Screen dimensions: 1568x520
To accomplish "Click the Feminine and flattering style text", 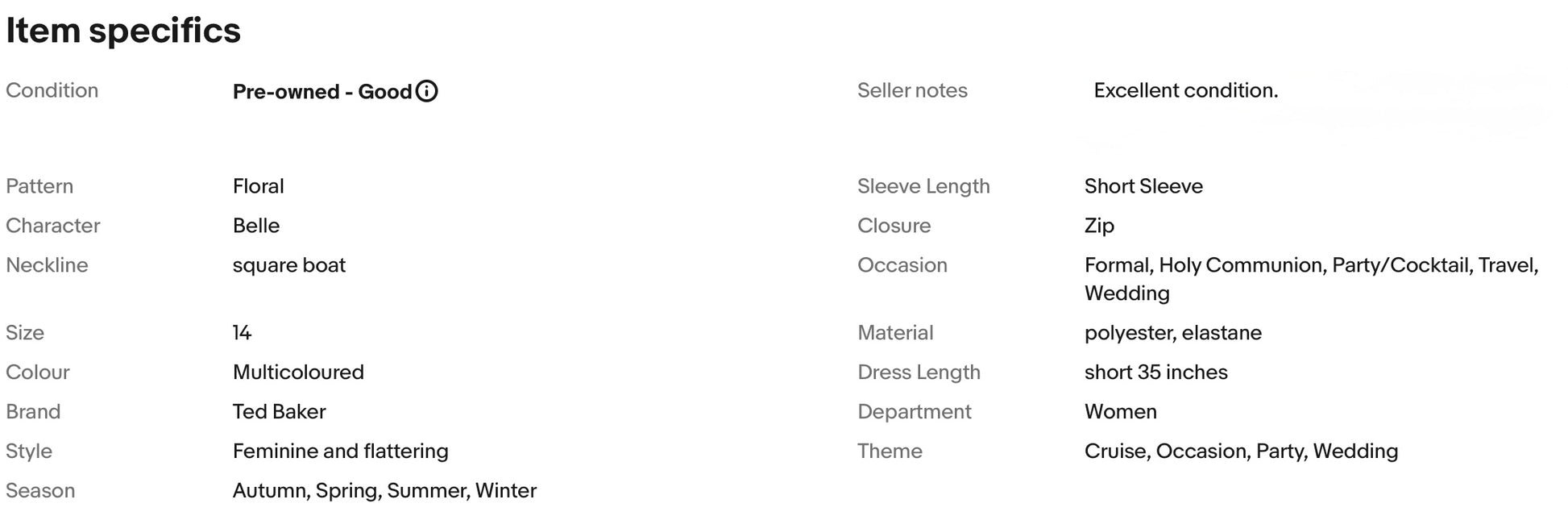I will point(340,451).
